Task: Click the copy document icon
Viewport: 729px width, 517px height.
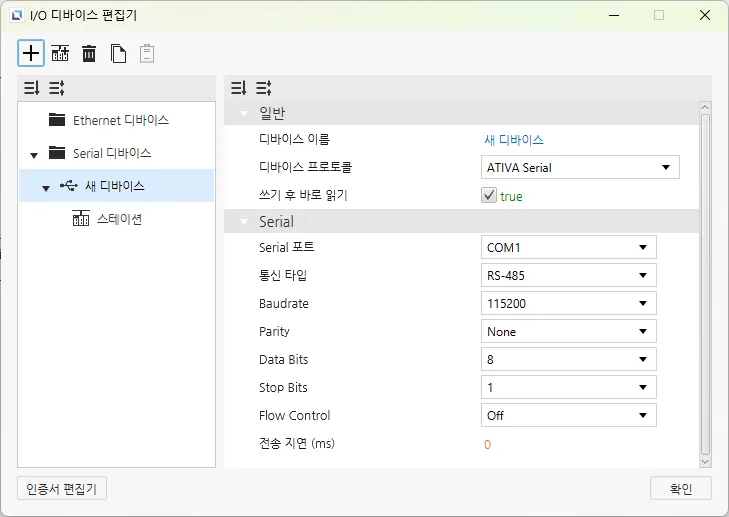Action: [x=118, y=54]
